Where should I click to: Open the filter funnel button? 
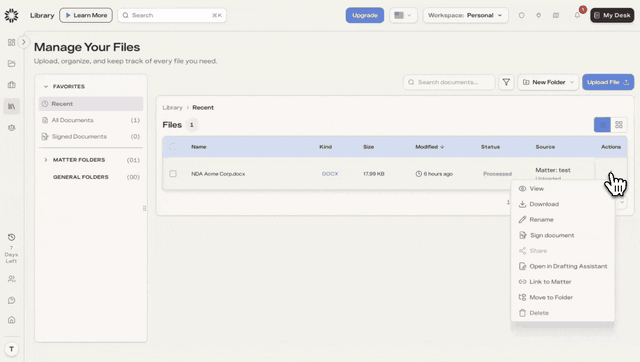point(506,82)
